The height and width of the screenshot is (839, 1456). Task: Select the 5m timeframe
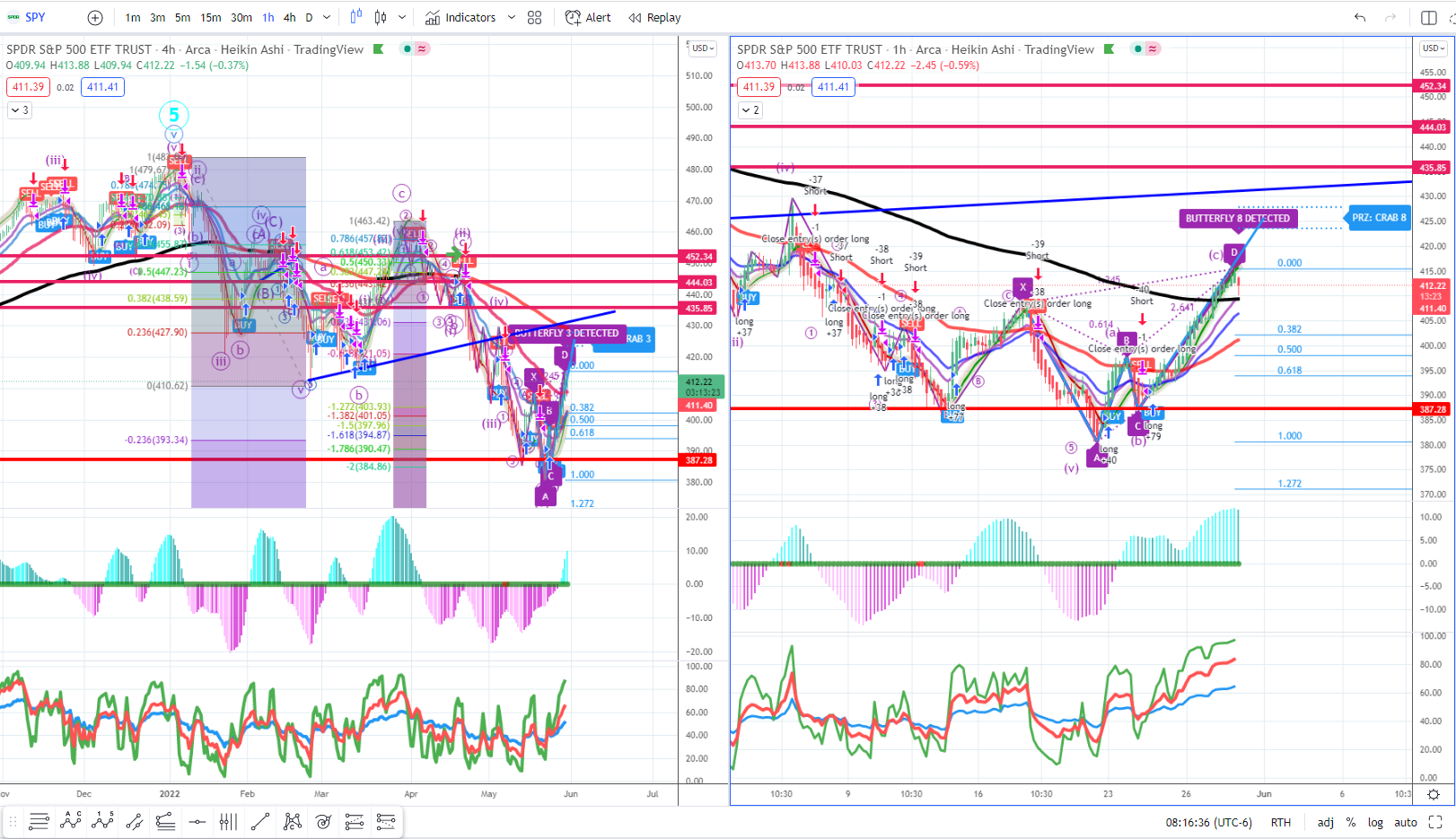183,17
